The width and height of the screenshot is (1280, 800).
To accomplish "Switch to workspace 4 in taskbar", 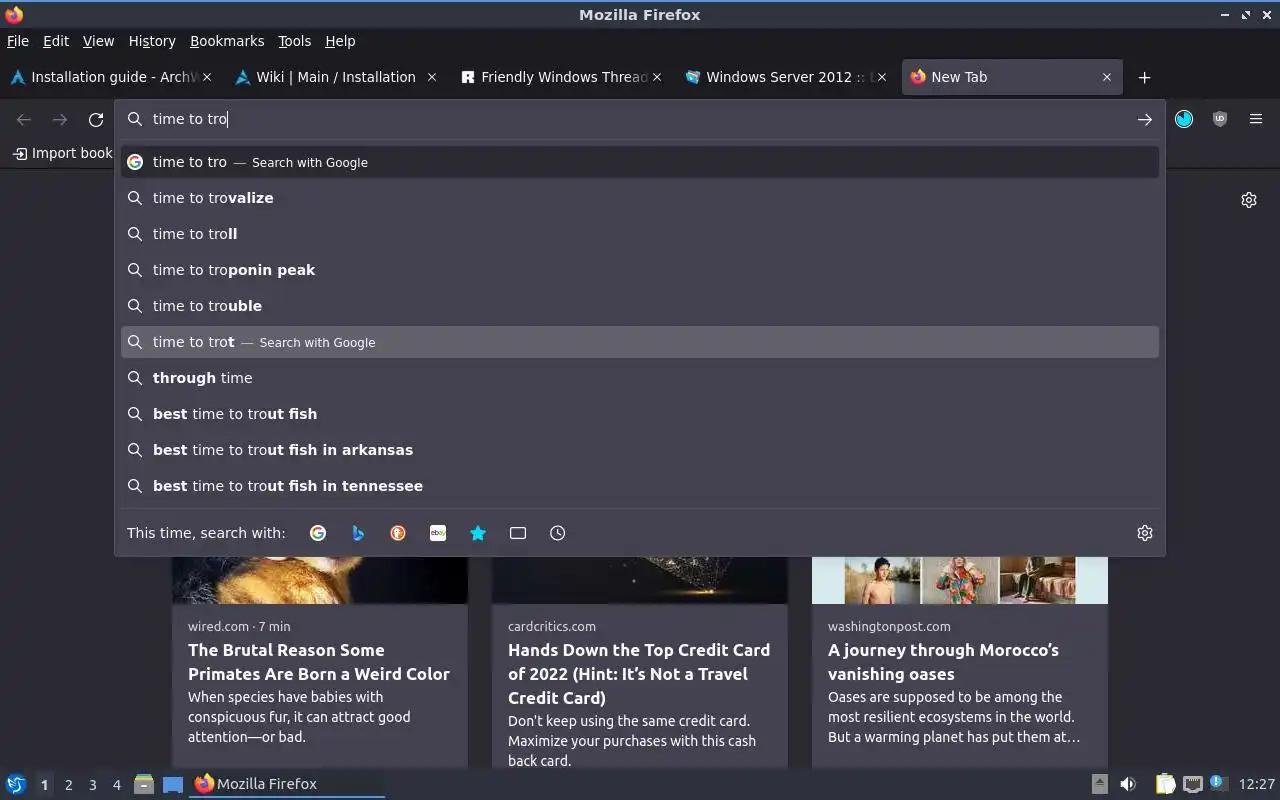I will coord(116,785).
